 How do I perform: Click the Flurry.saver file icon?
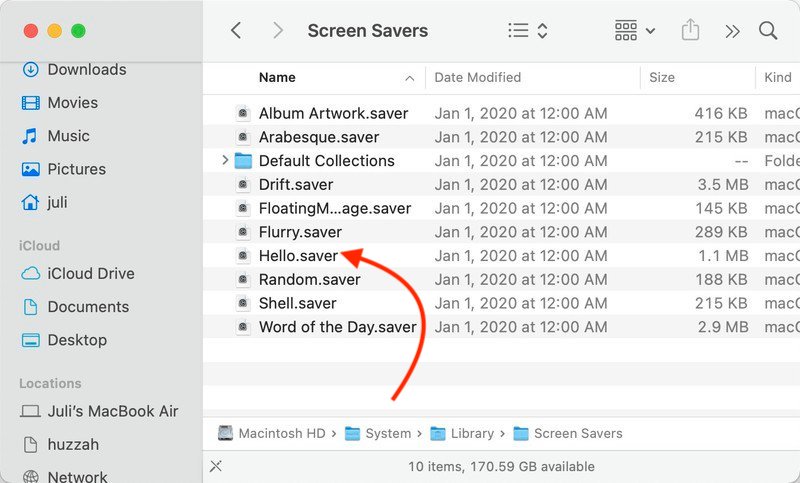pos(243,232)
